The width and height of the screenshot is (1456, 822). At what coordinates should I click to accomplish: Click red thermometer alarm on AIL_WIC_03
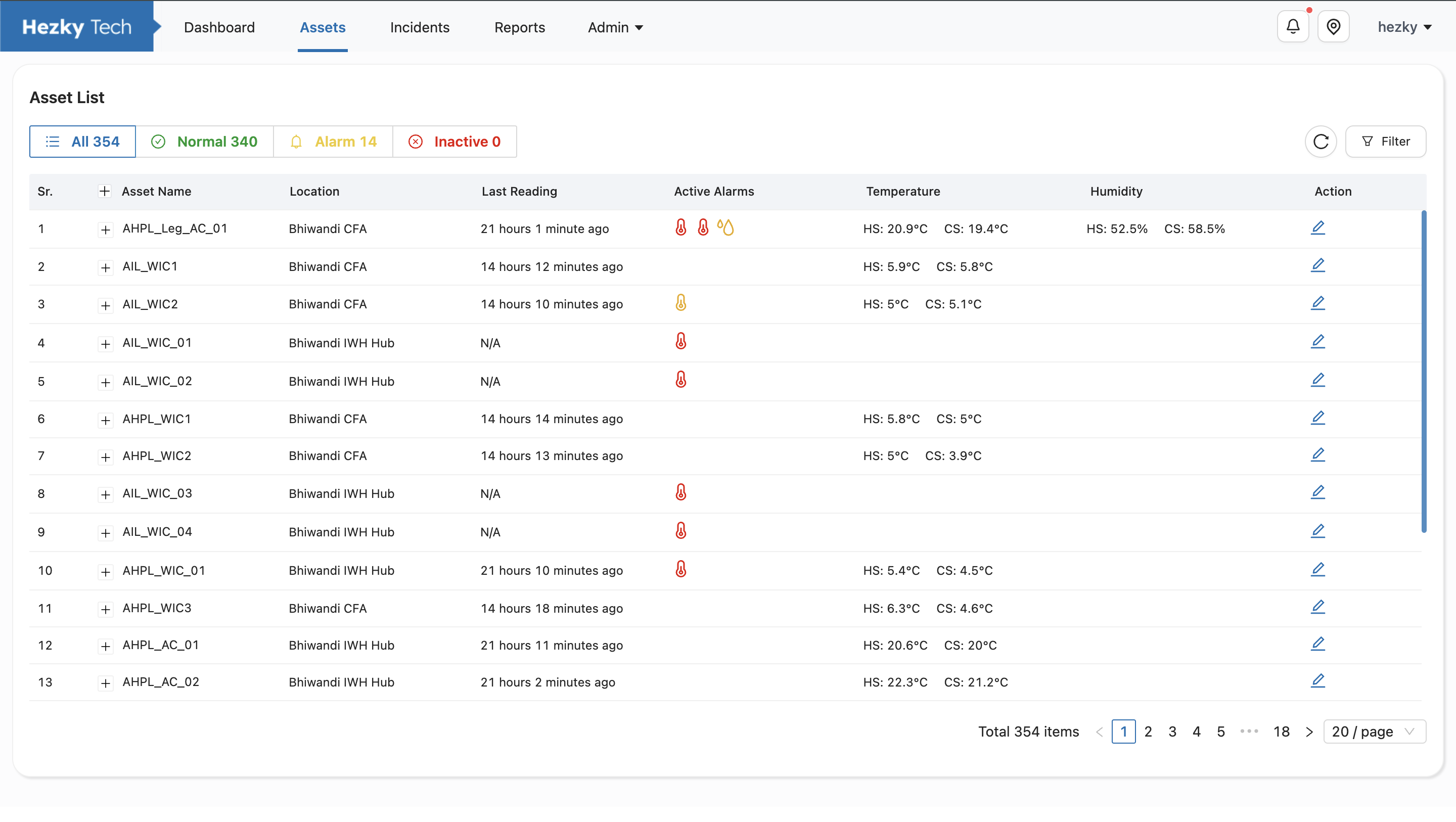tap(680, 492)
